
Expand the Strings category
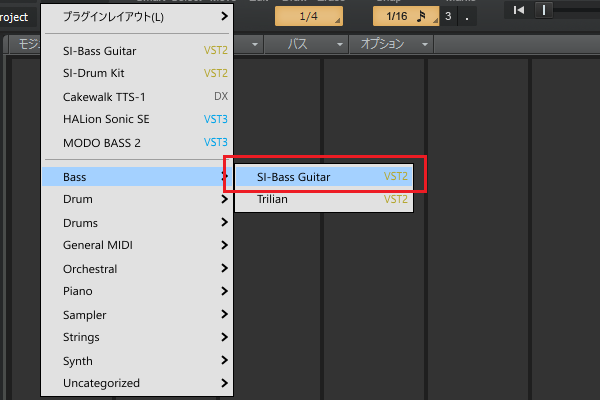tap(137, 337)
